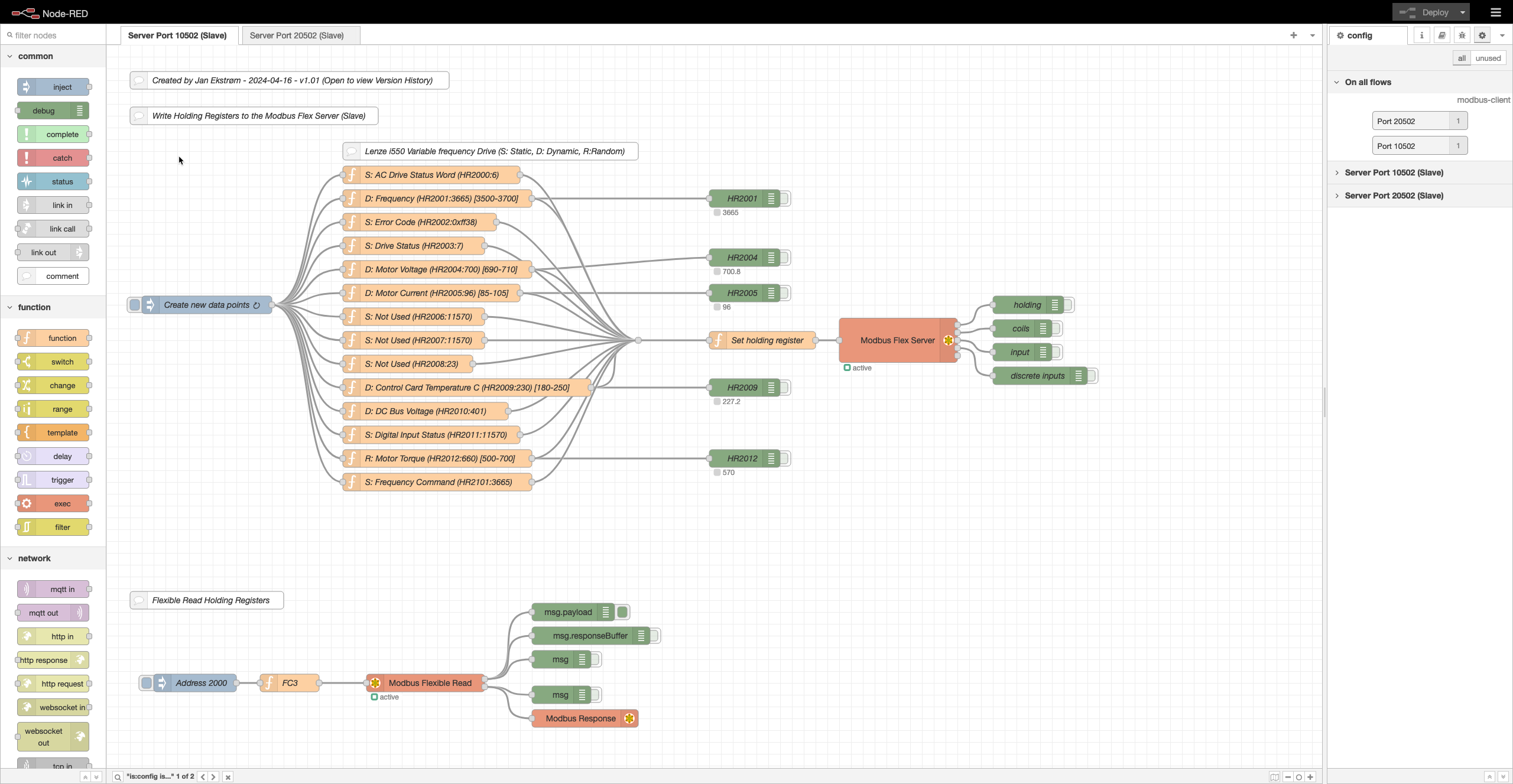Zoom in the workspace with plus
The image size is (1513, 784).
(1310, 777)
